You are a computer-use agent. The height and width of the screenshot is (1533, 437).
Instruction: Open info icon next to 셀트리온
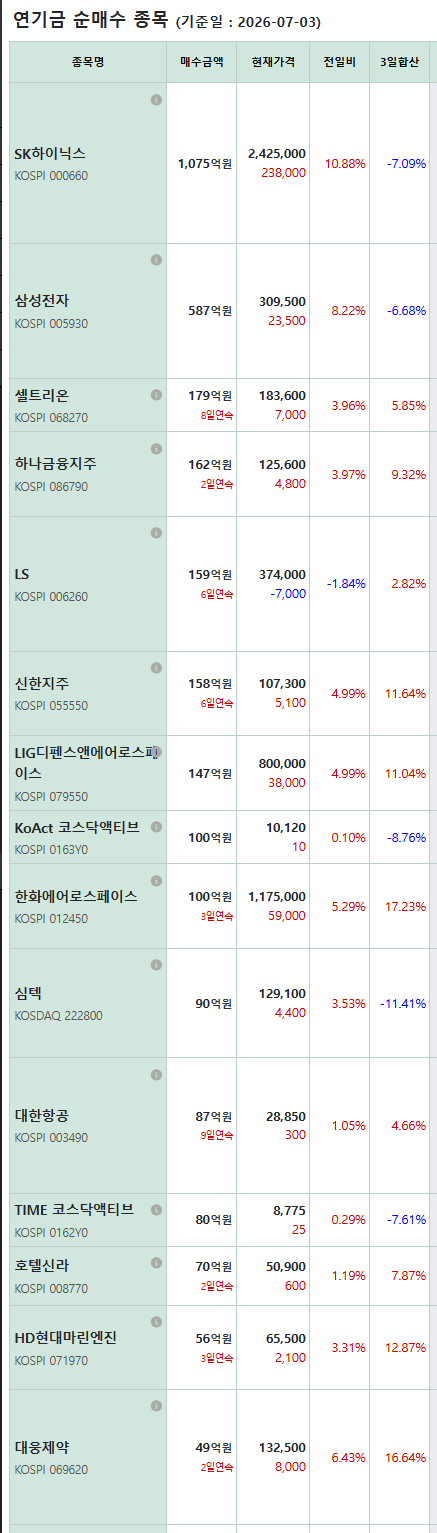click(x=156, y=395)
